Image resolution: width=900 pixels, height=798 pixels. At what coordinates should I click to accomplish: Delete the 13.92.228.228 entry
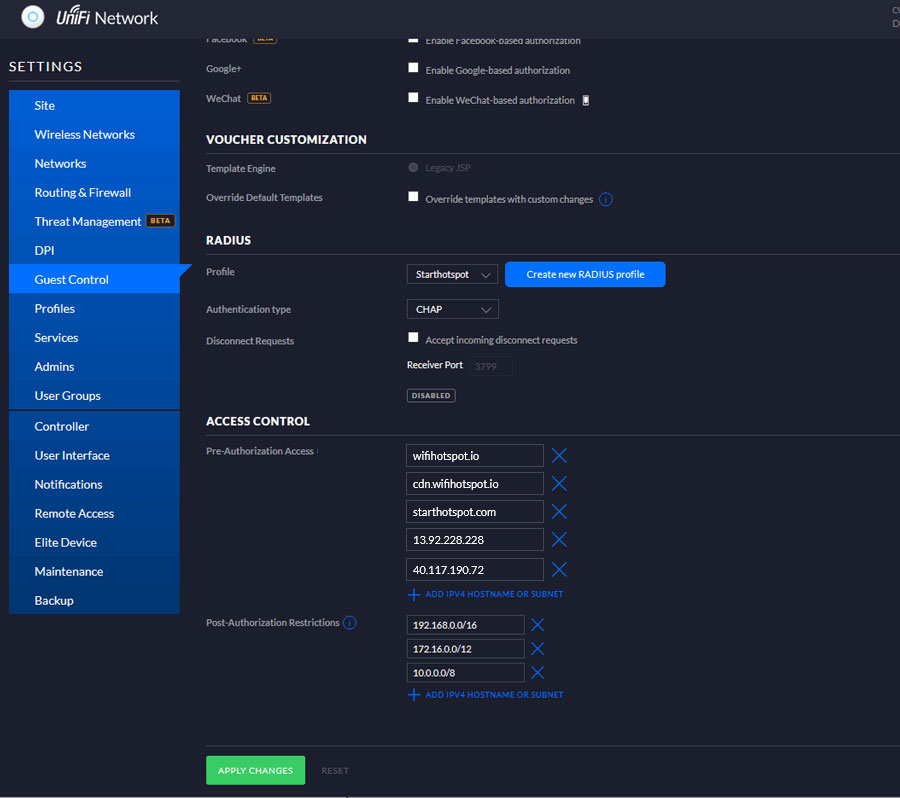point(559,540)
